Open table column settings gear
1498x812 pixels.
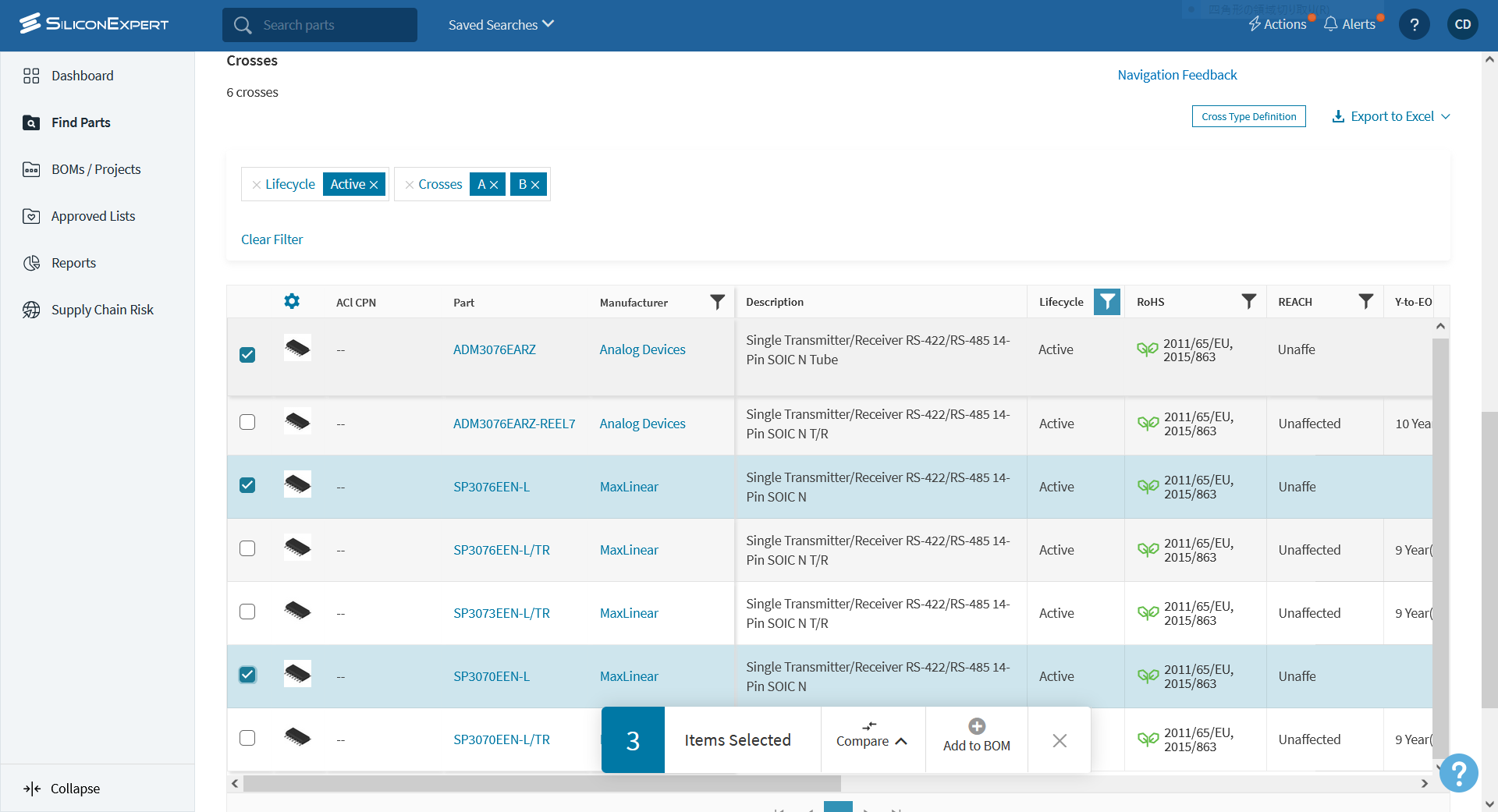(292, 301)
